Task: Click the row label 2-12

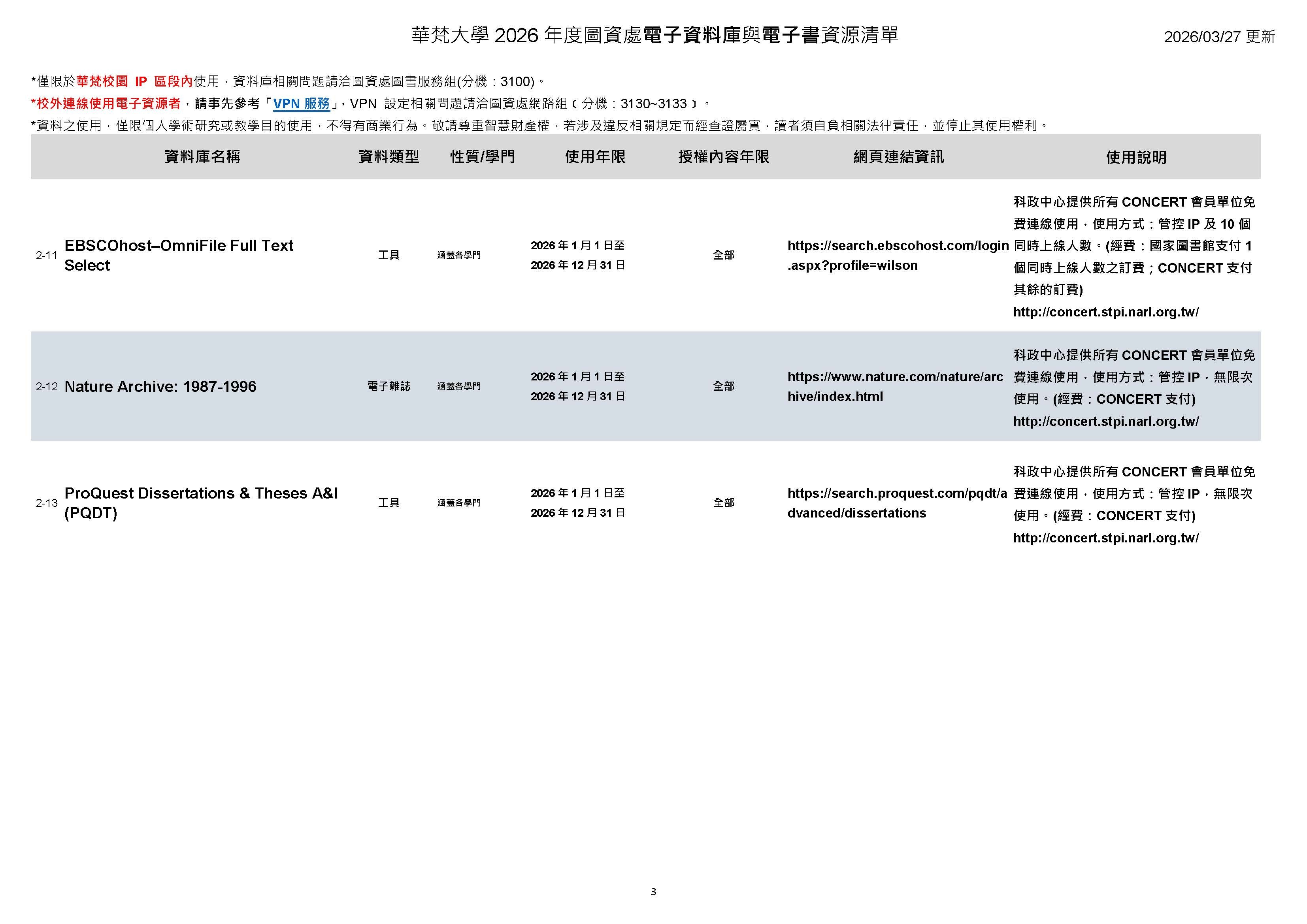Action: [47, 386]
